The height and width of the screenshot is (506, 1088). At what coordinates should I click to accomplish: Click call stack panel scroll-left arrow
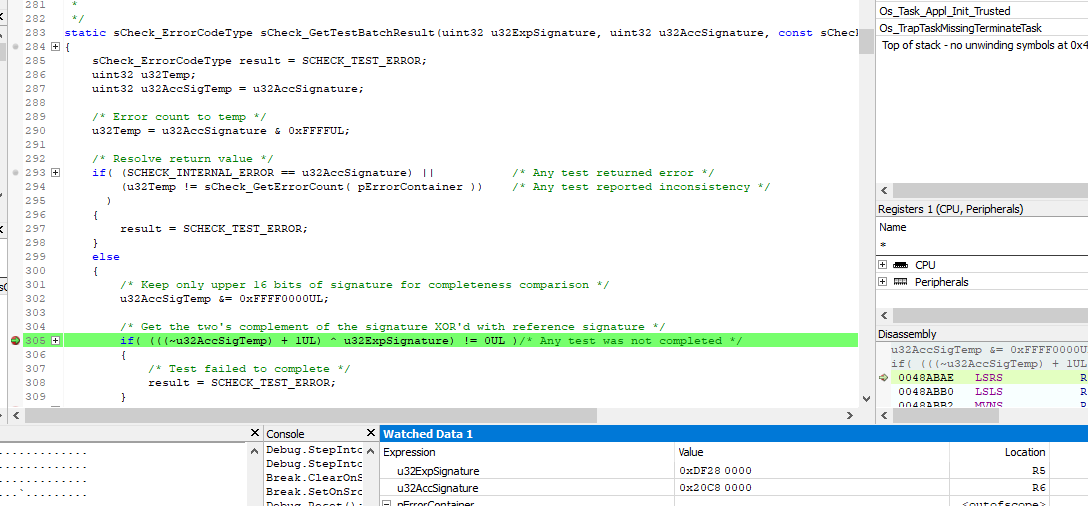pyautogui.click(x=884, y=190)
